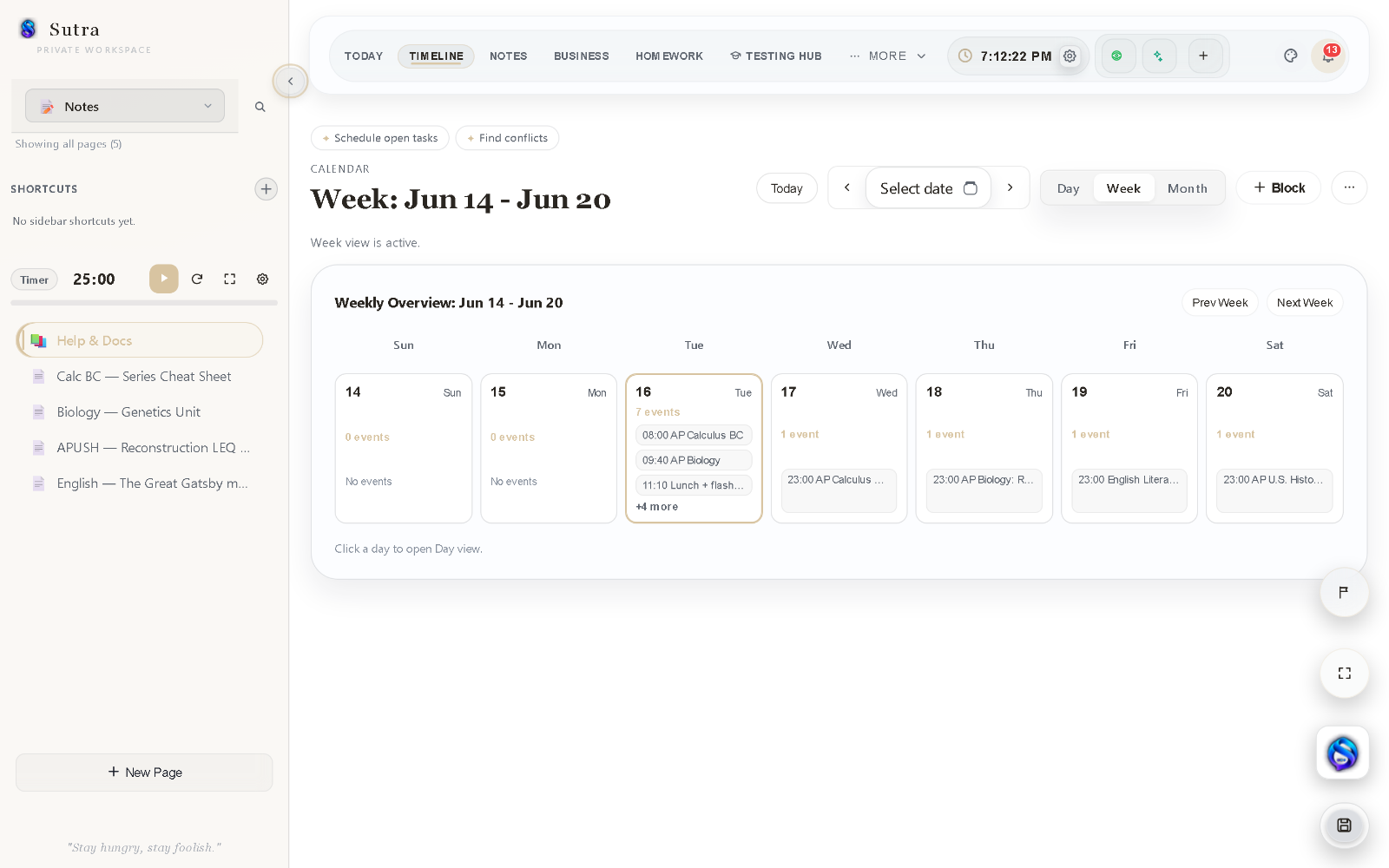Open Help & Docs page

click(x=140, y=340)
